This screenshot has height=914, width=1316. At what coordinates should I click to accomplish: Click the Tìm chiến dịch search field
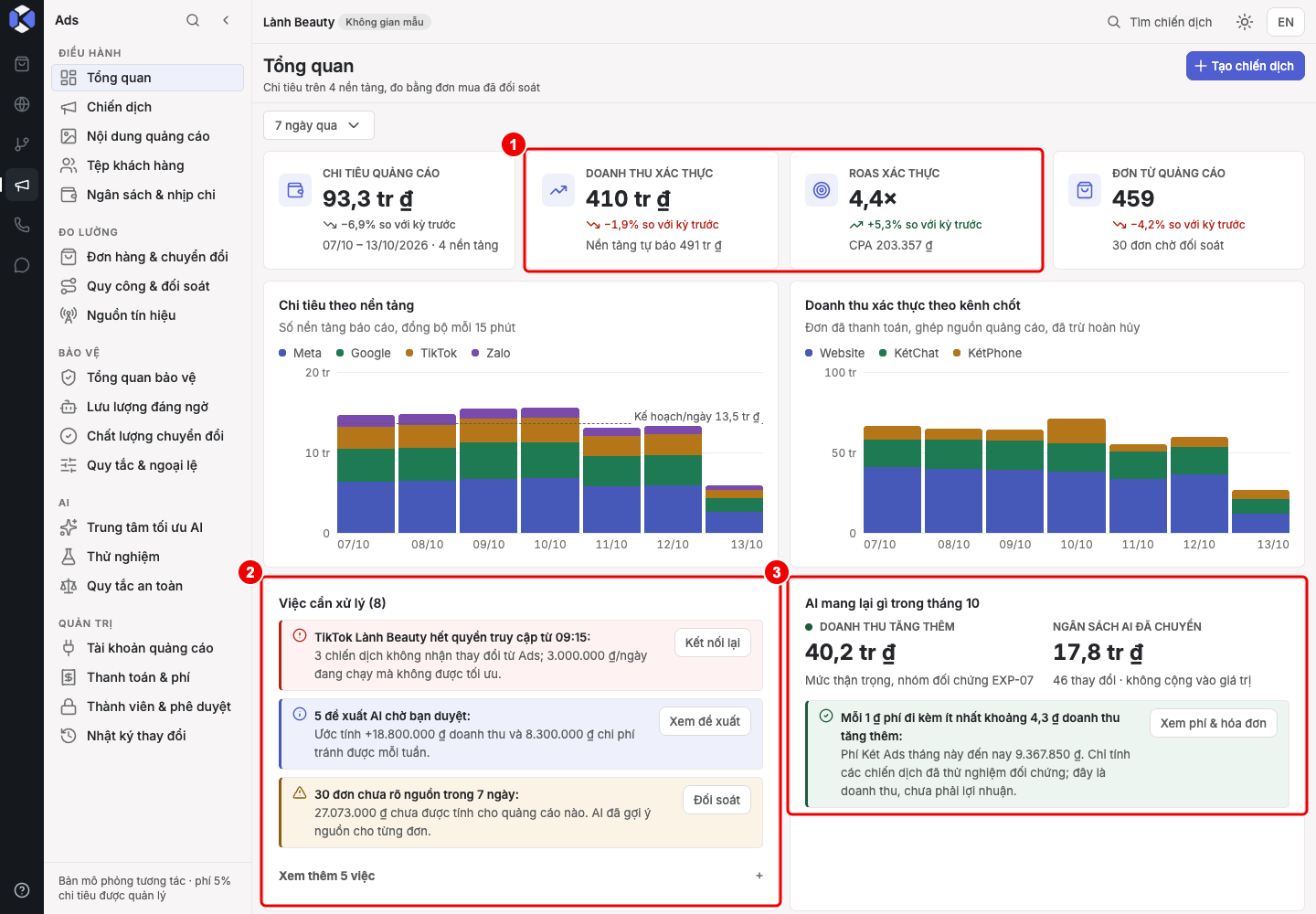(1160, 22)
